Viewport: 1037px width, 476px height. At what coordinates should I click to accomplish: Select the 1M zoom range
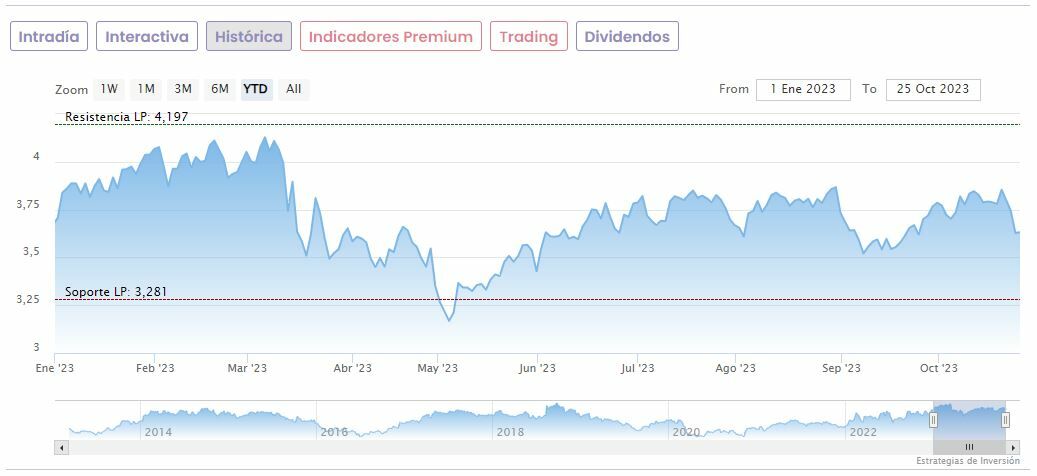click(x=146, y=89)
